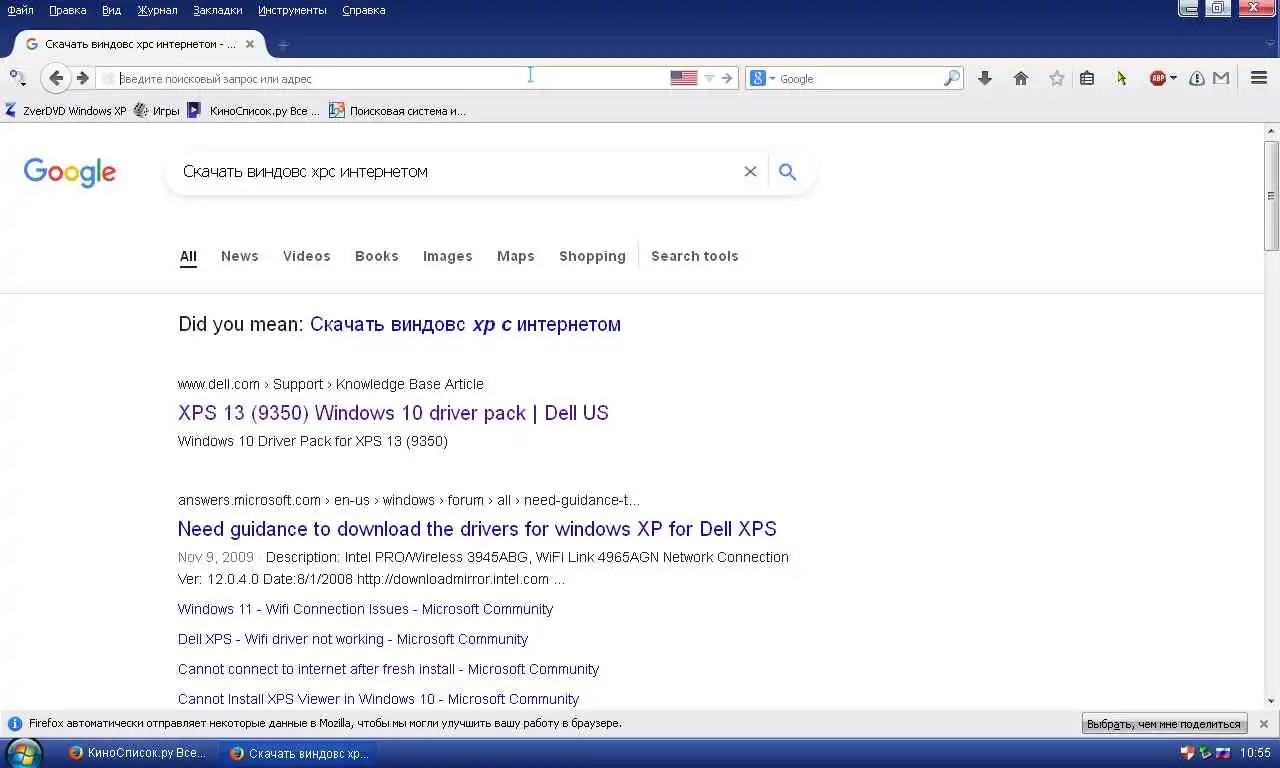Open Cannot connect to internet after fresh install
Screen dimensions: 1280x768
tap(388, 669)
